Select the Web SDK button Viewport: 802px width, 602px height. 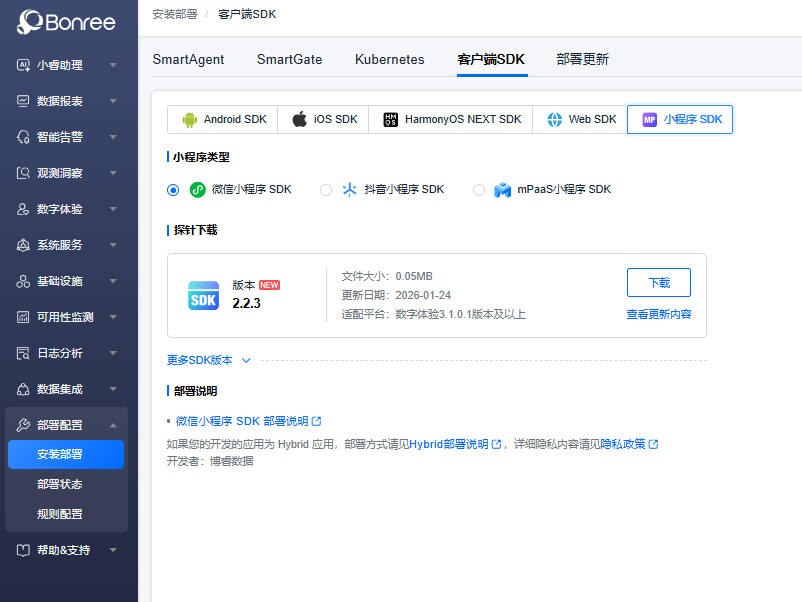click(x=580, y=120)
